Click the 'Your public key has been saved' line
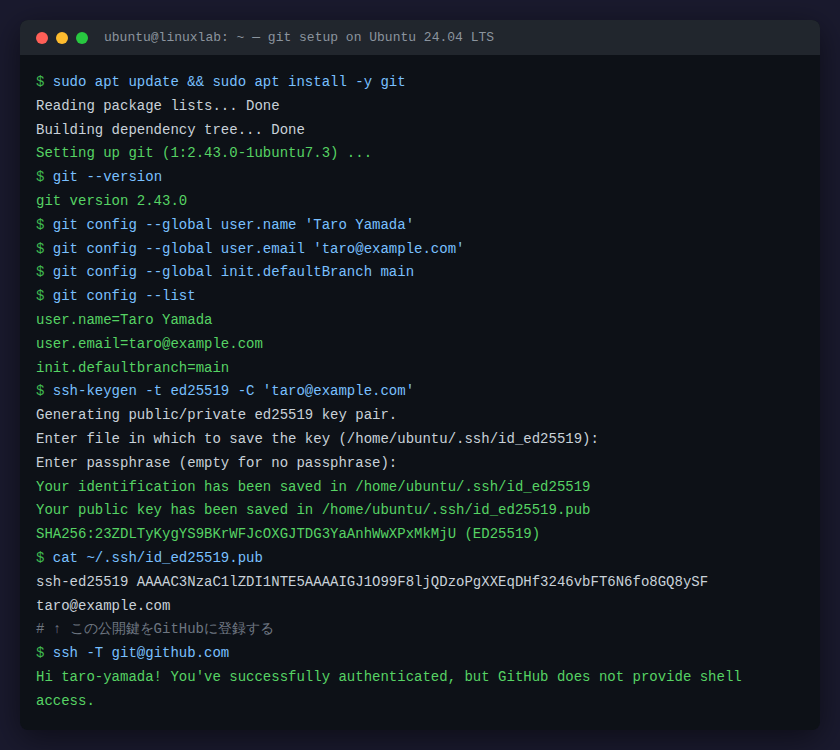 313,509
